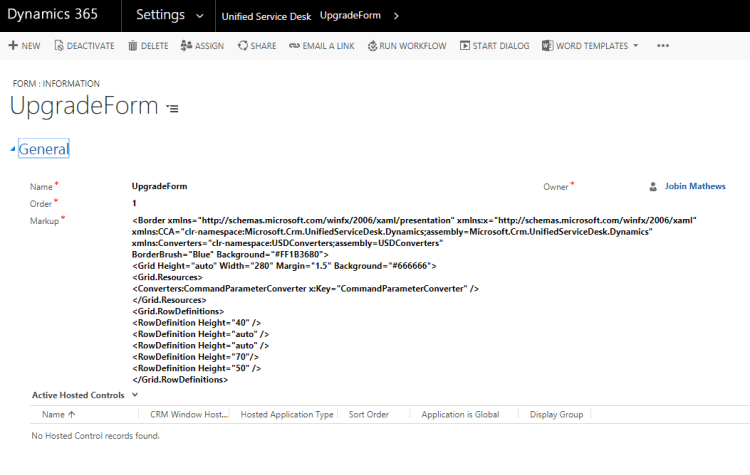The image size is (750, 475).
Task: Click the NEW command label
Action: pyautogui.click(x=31, y=46)
